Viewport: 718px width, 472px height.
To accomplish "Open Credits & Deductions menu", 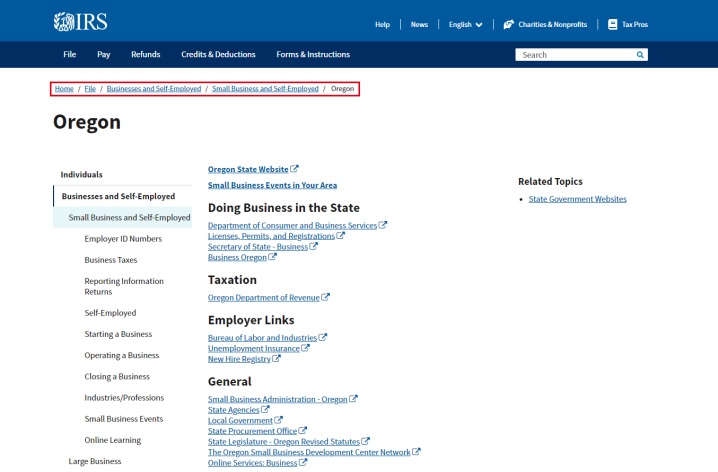I will [x=218, y=54].
